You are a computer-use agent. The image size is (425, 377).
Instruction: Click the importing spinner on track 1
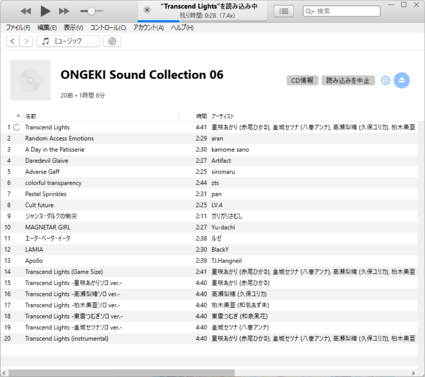[17, 127]
